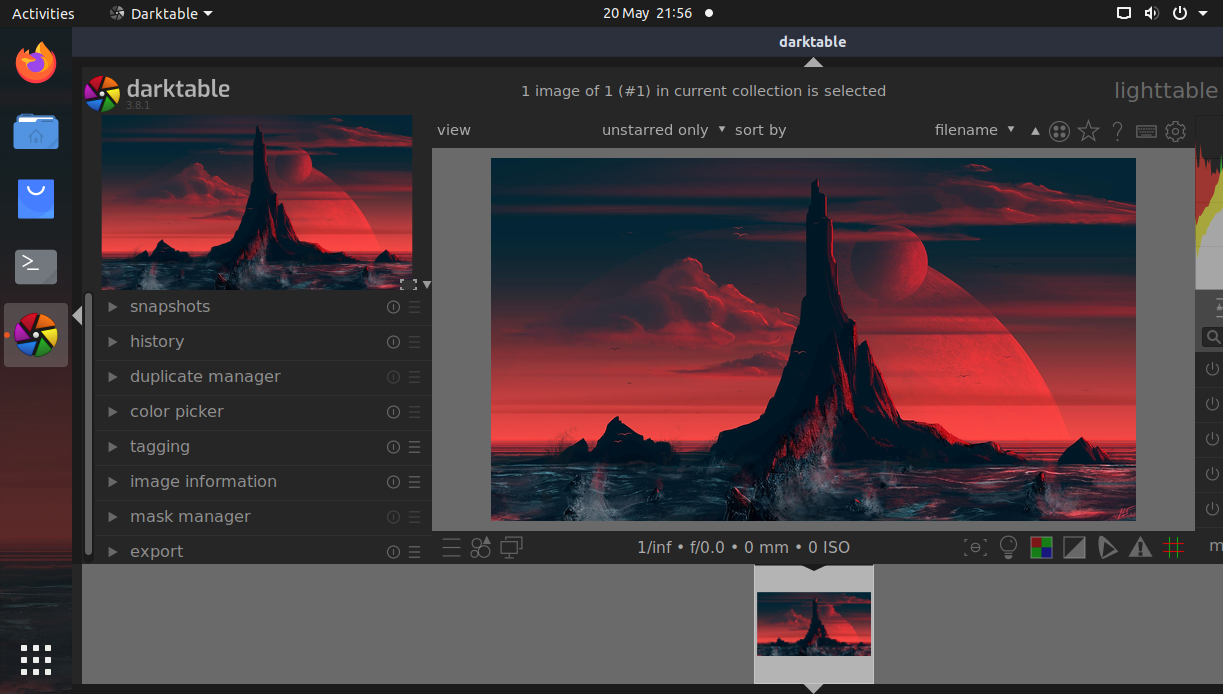Image resolution: width=1223 pixels, height=694 pixels.
Task: Enable the gamut check RGB squares icon
Action: point(1041,547)
